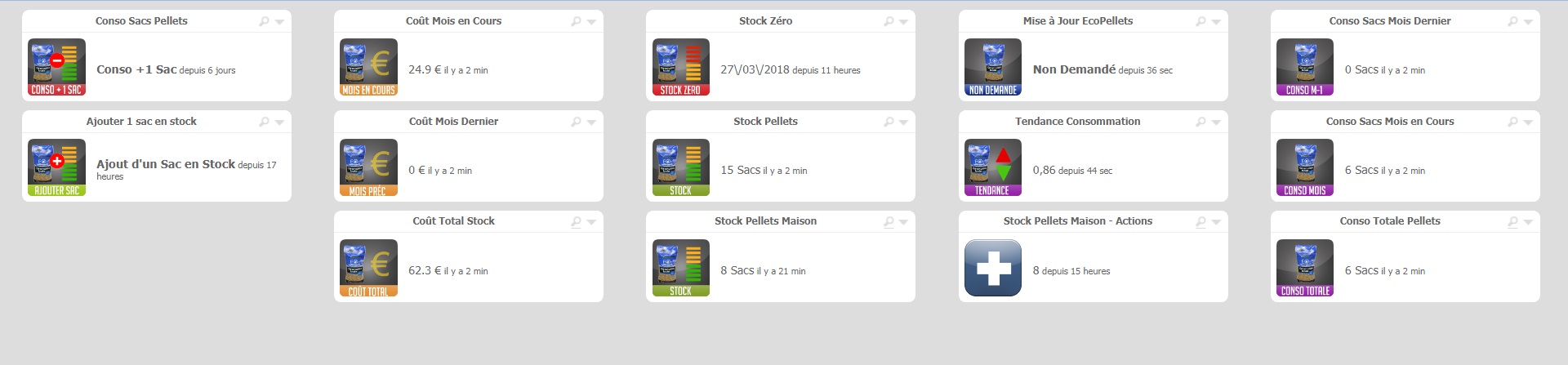
Task: Click the Stock Pellets 15 Sacs value
Action: (740, 170)
